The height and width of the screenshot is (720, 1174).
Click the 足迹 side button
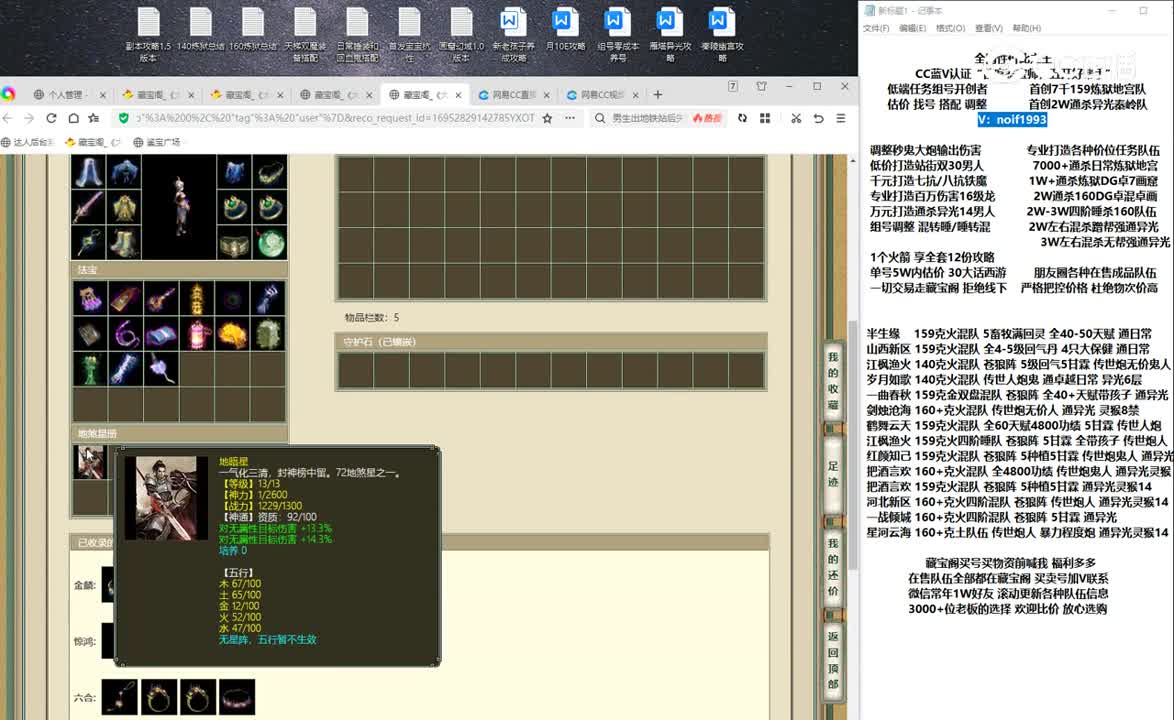click(x=833, y=473)
